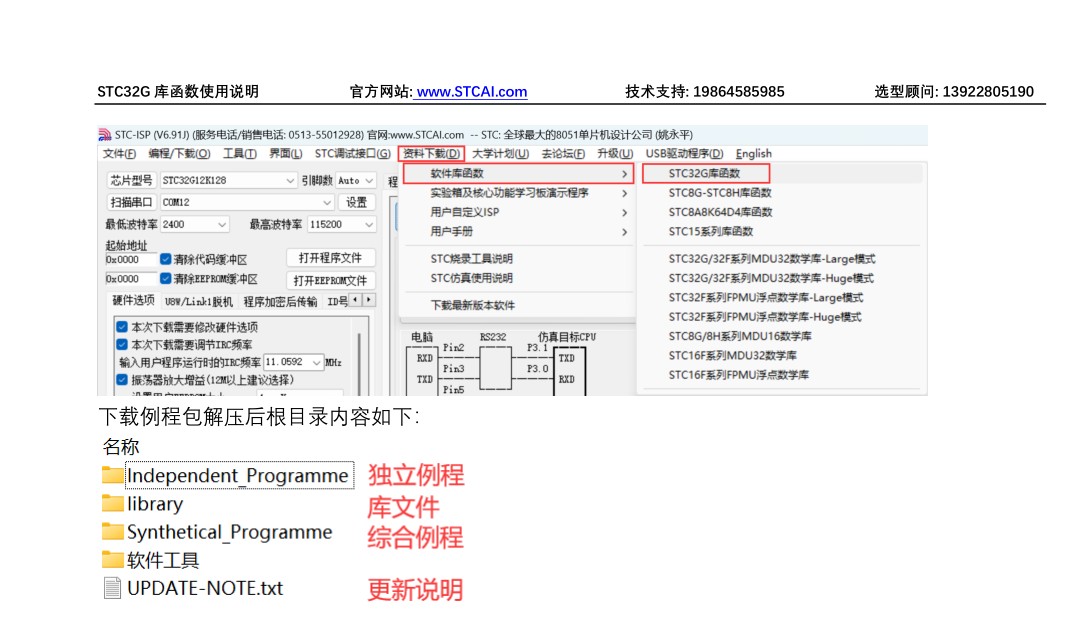The height and width of the screenshot is (630, 1079).
Task: Click the hardware options vertical scrollbar
Action: [x=359, y=363]
